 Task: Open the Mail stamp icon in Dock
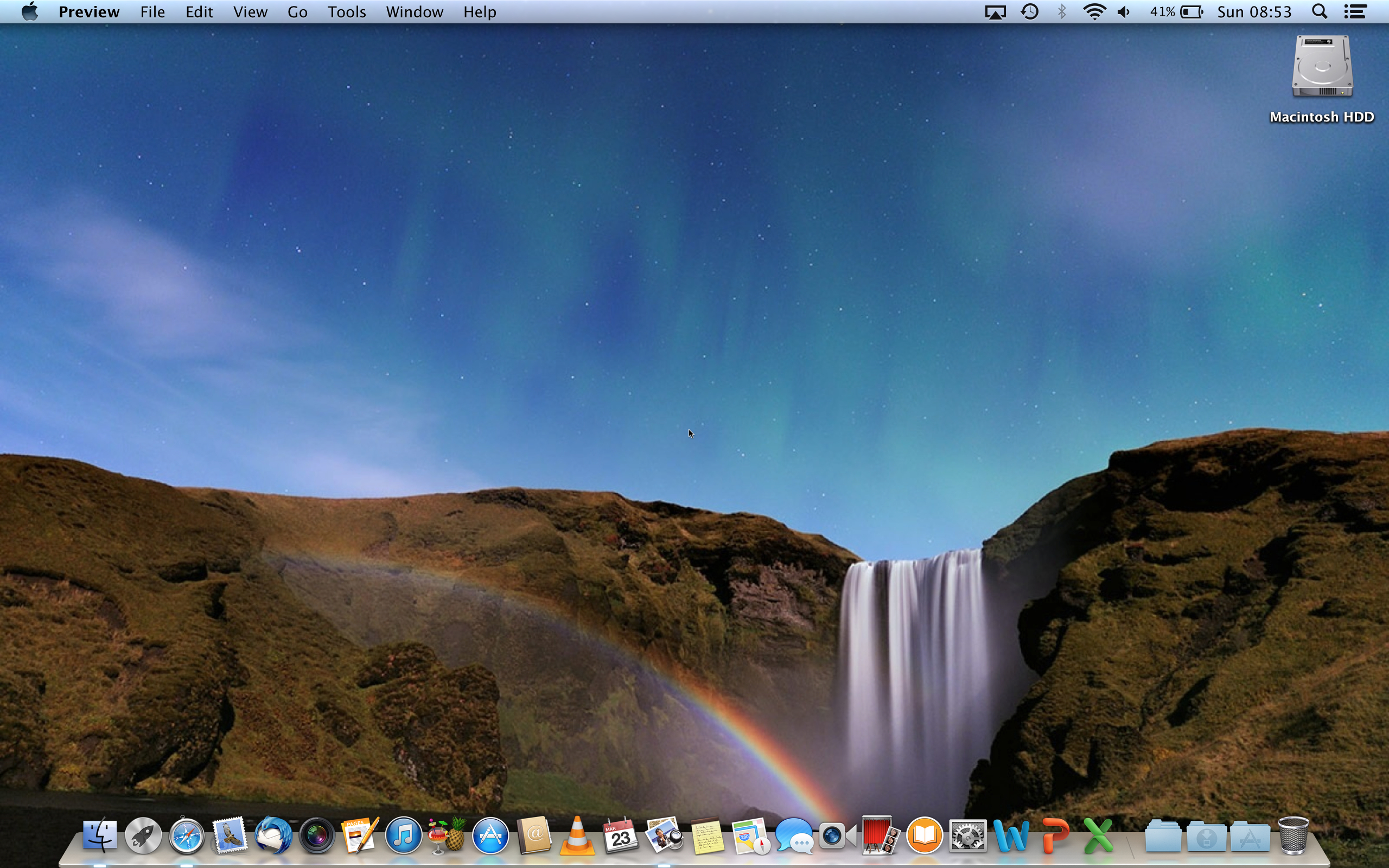click(x=230, y=835)
